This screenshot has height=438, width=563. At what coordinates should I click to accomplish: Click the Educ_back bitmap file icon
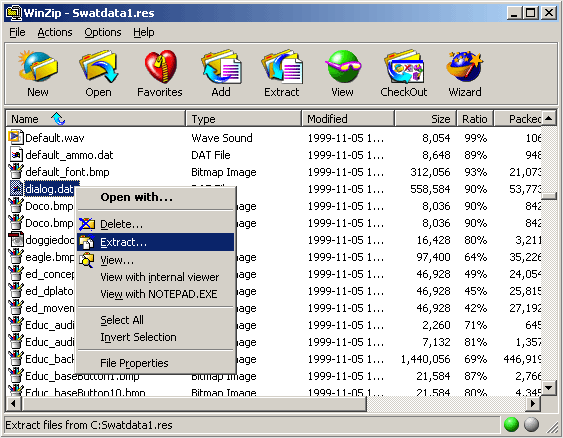(15, 359)
